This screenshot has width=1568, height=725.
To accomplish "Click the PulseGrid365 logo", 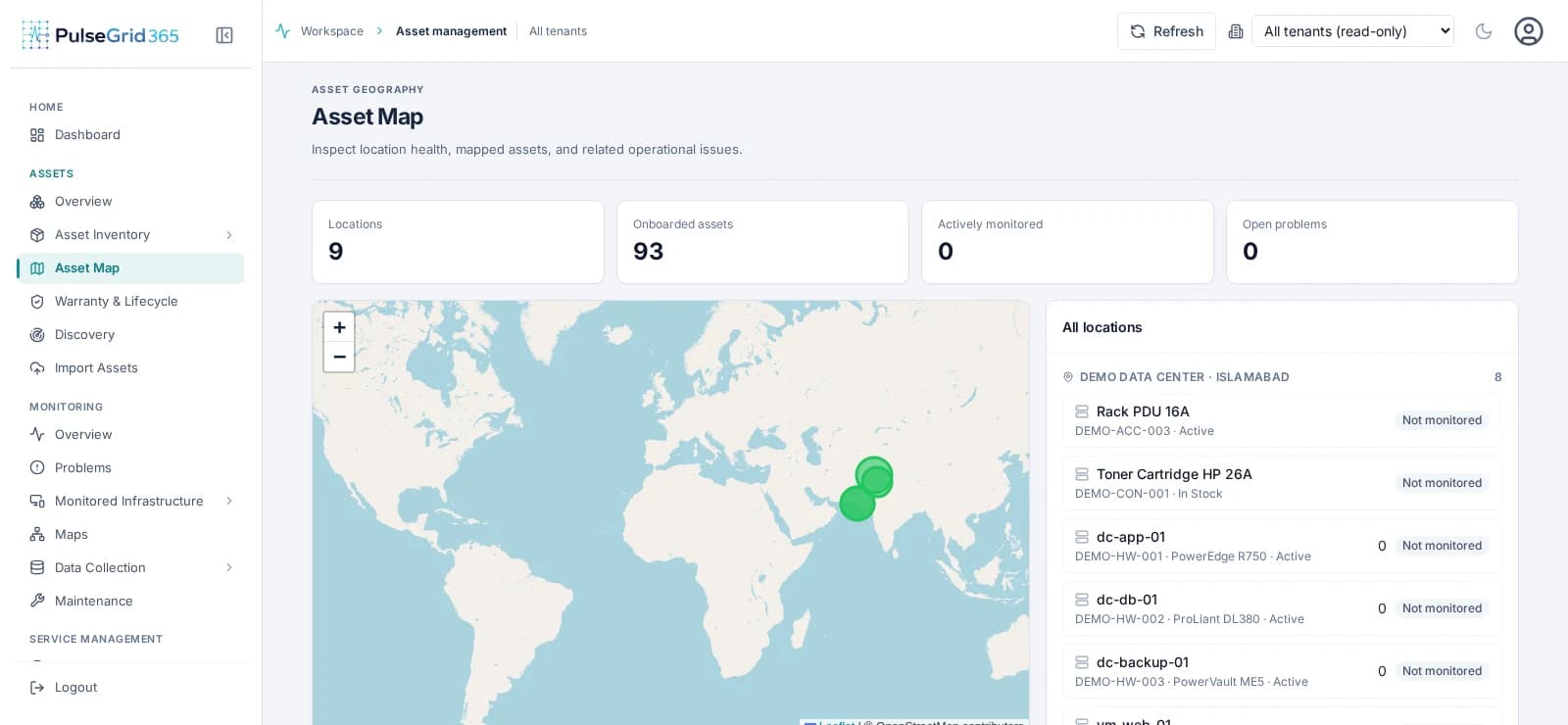I will coord(100,35).
